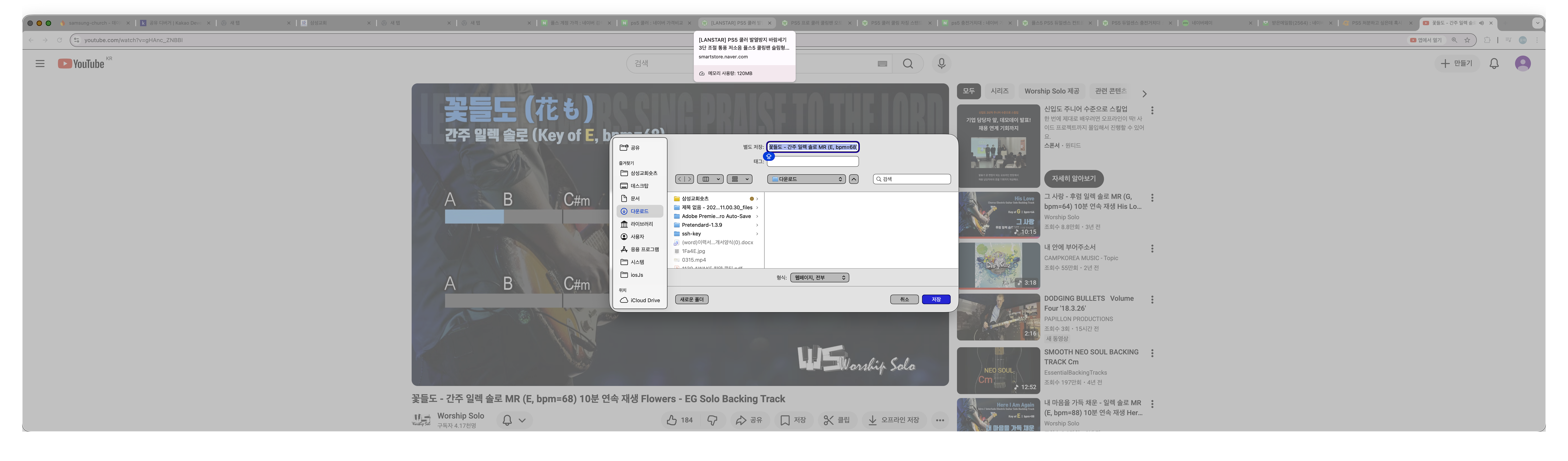1568x461 pixels.
Task: Open the YouTube hamburger guide menu
Action: point(40,63)
